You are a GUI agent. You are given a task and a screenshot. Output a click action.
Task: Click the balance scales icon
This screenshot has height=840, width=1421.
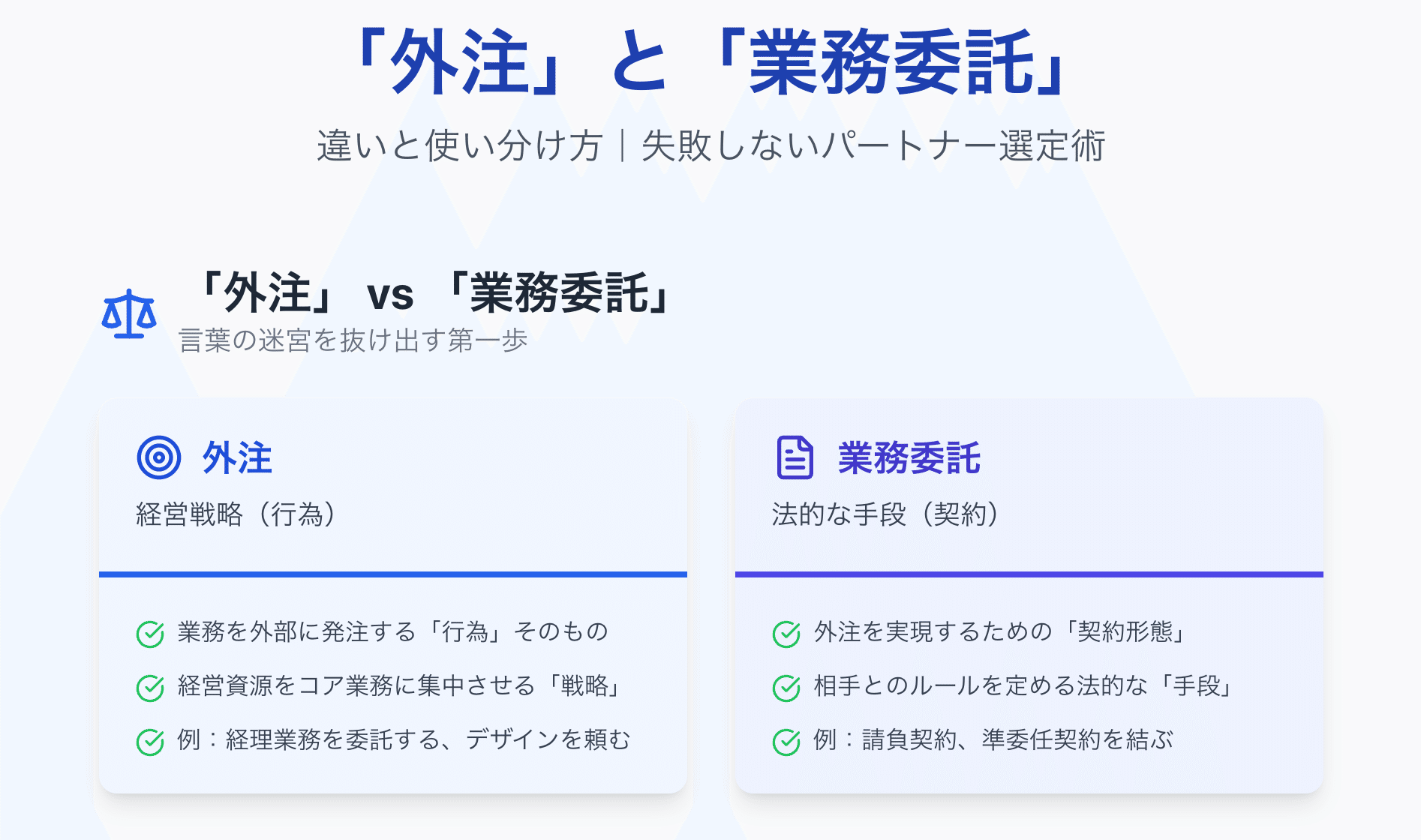pos(129,313)
